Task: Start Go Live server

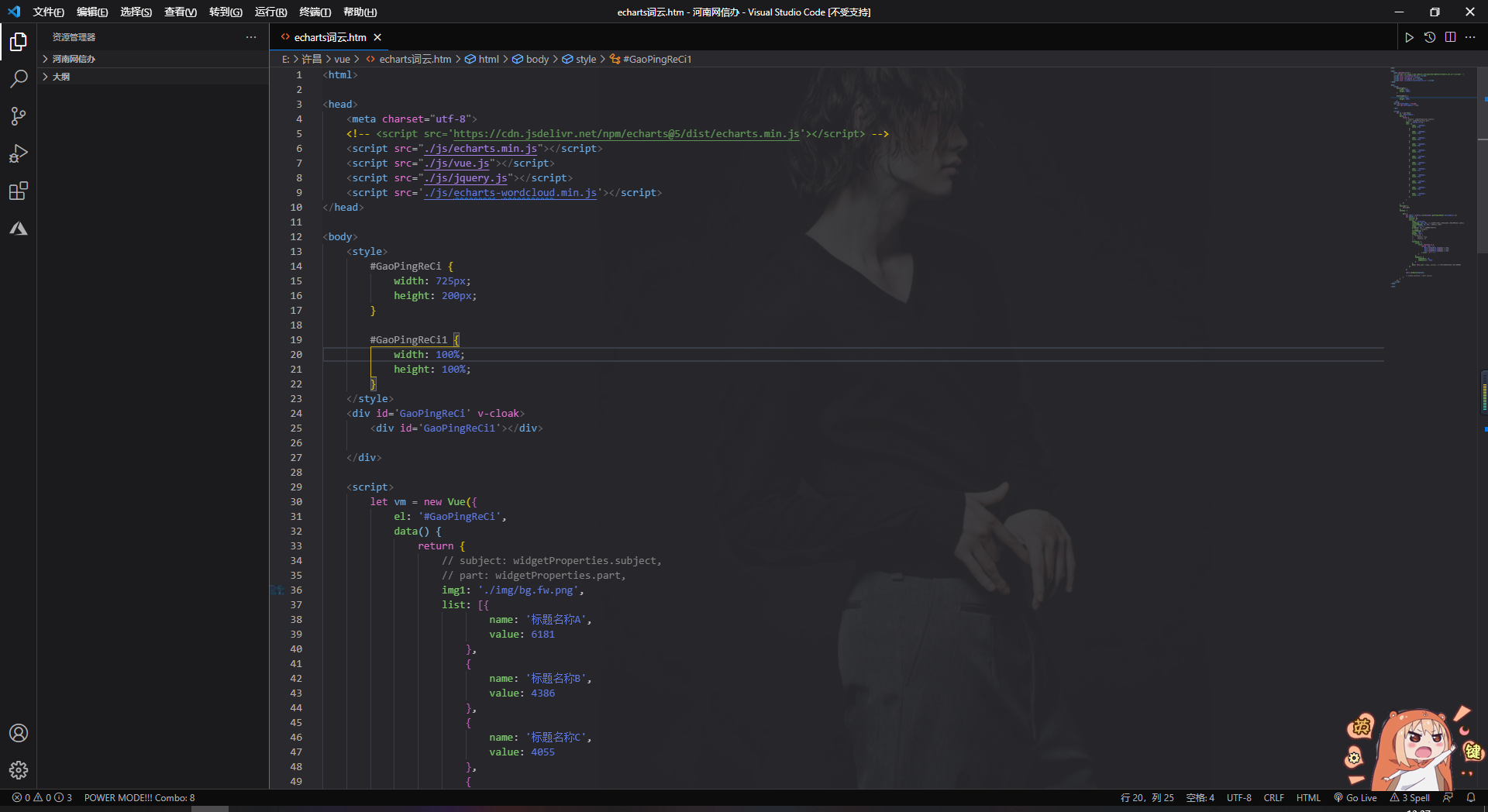Action: click(x=1355, y=798)
